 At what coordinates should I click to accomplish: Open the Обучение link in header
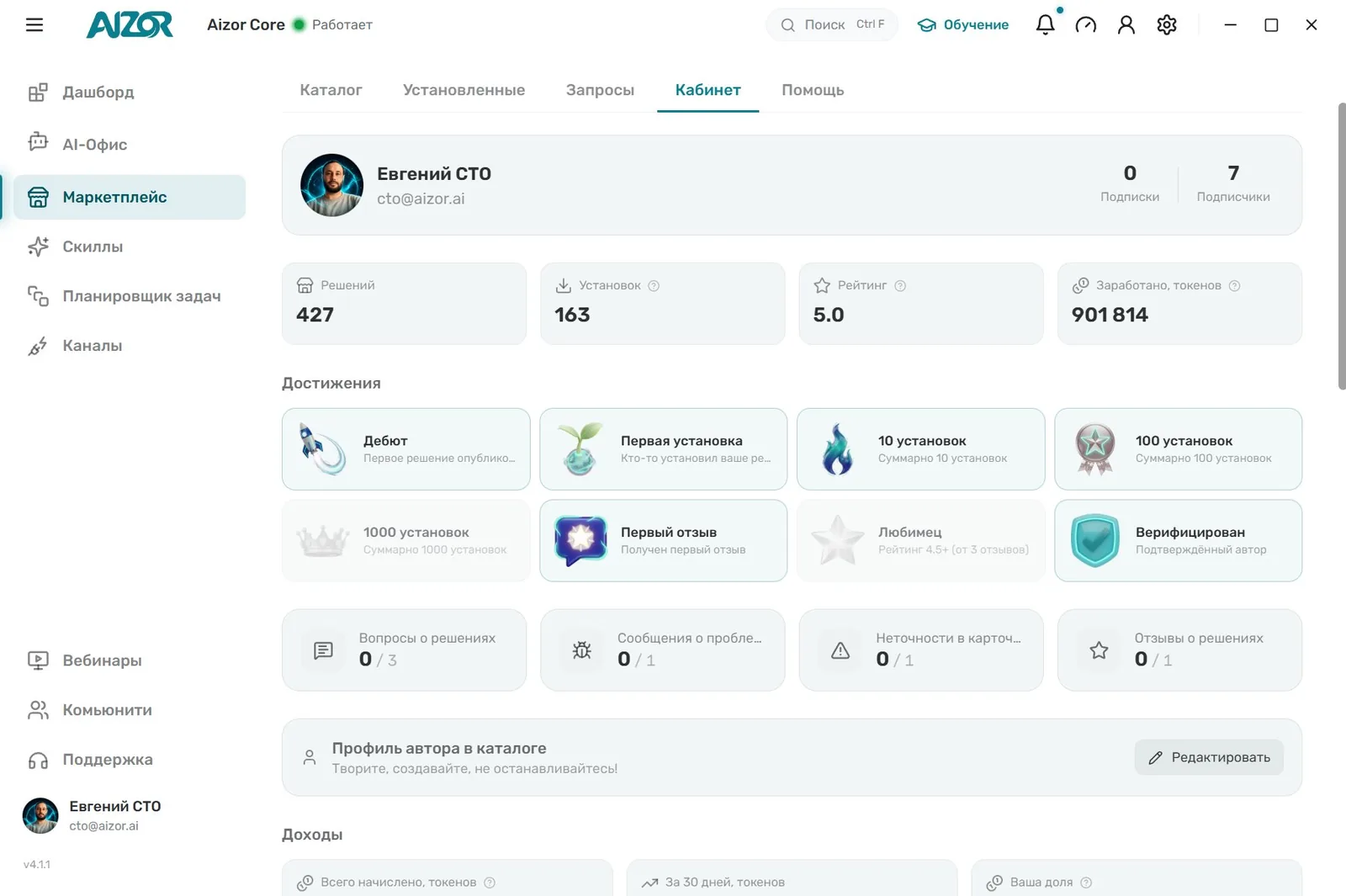coord(963,25)
